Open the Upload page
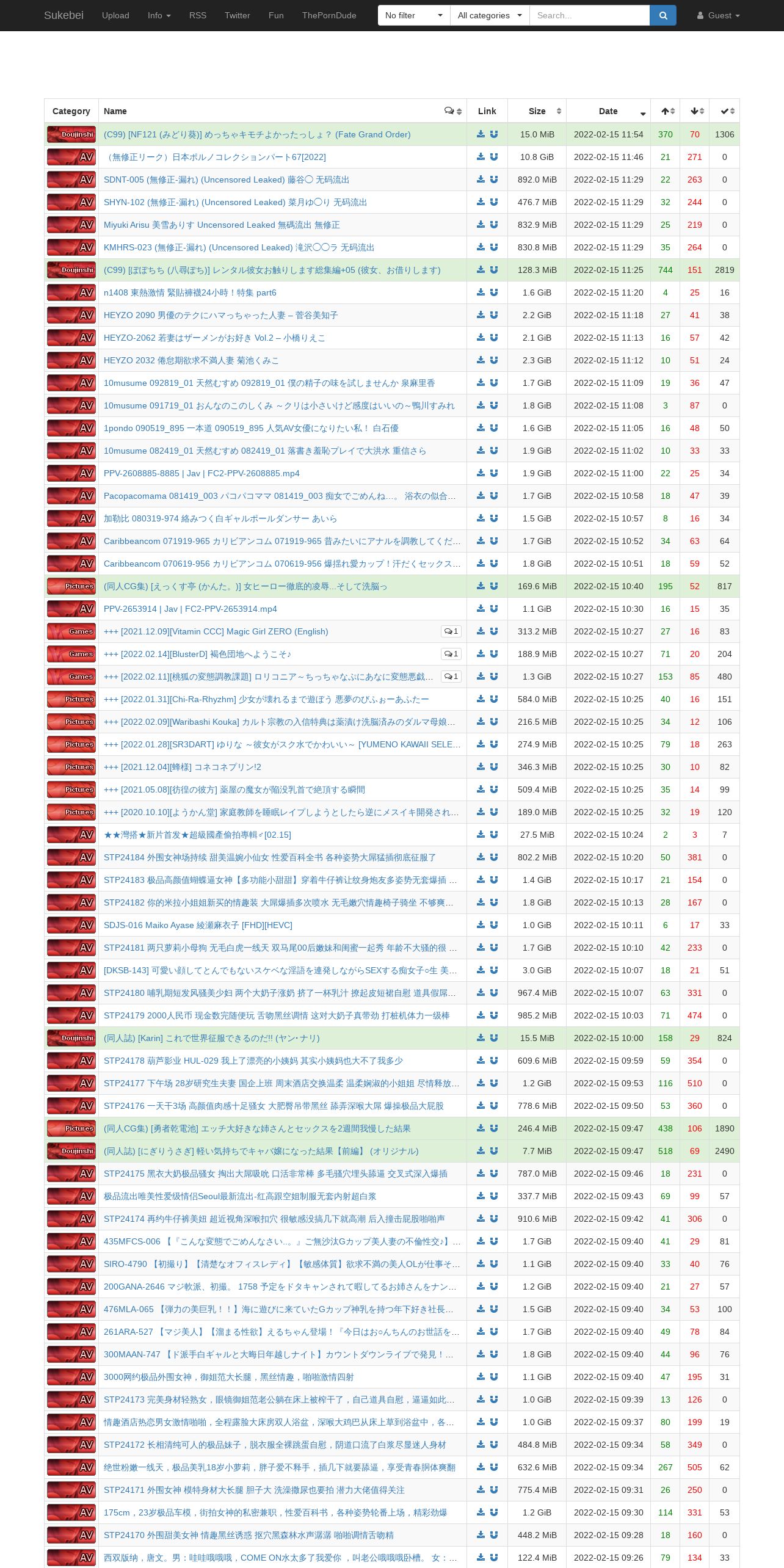 115,15
